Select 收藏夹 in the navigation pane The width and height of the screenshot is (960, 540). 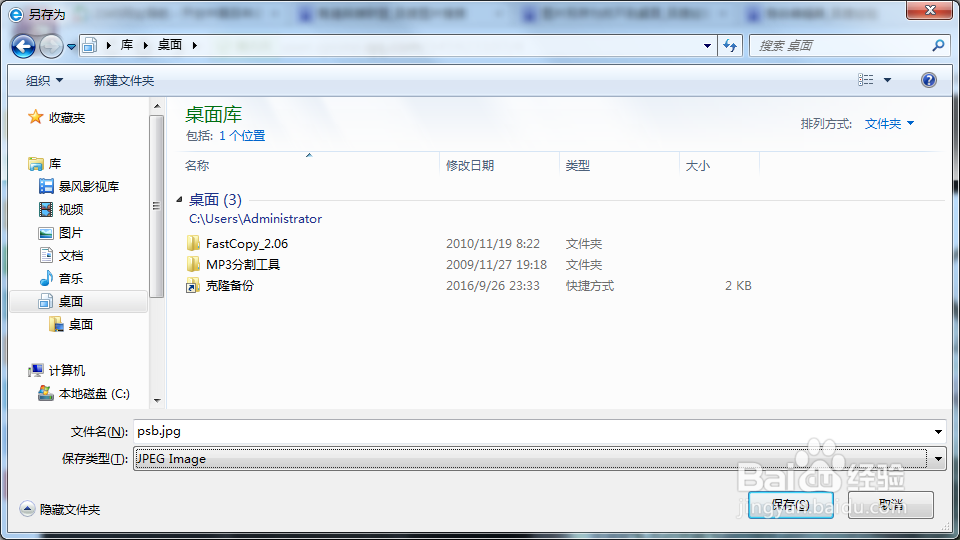coord(67,118)
